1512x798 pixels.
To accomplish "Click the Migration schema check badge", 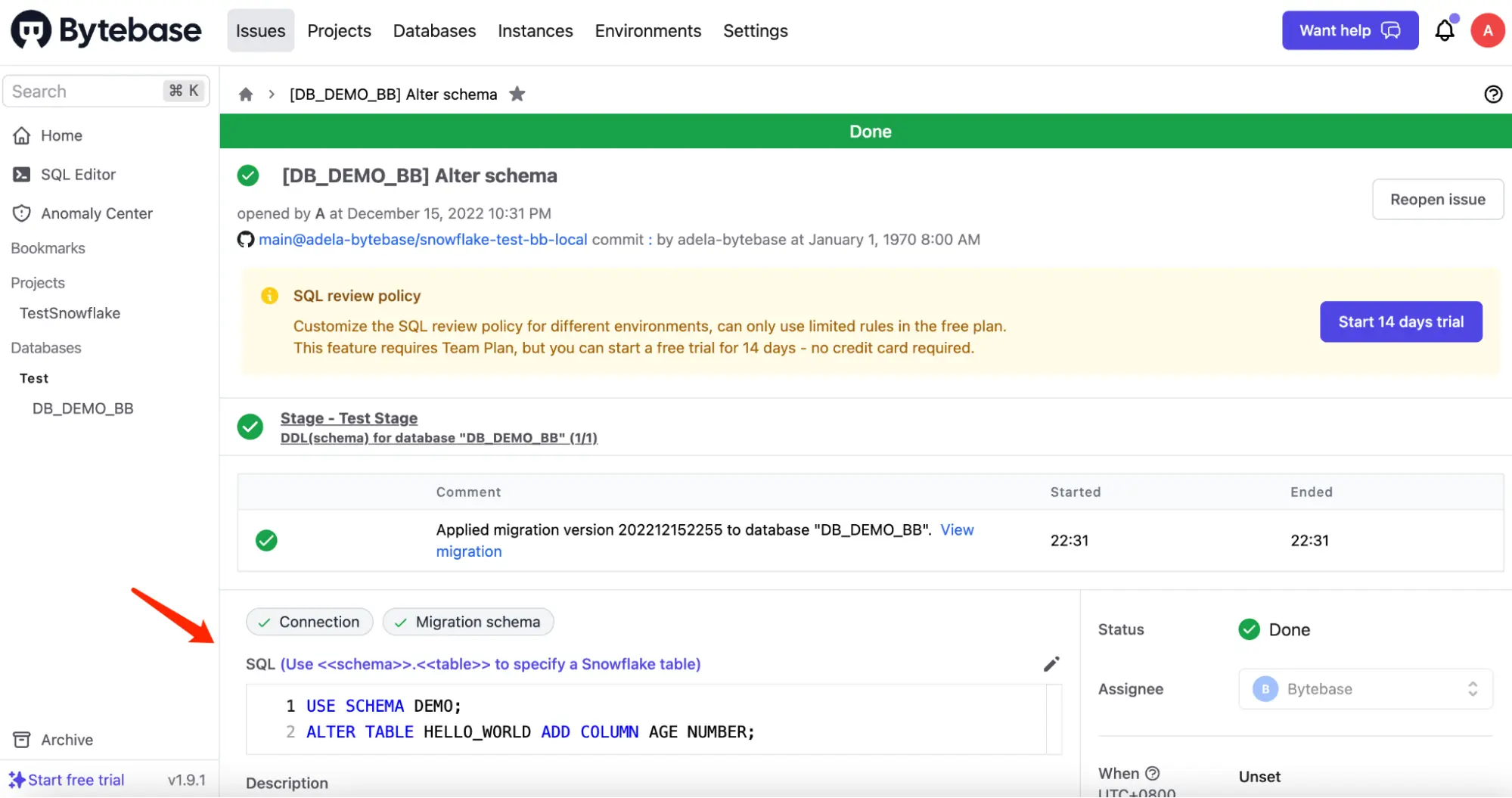I will [x=468, y=622].
